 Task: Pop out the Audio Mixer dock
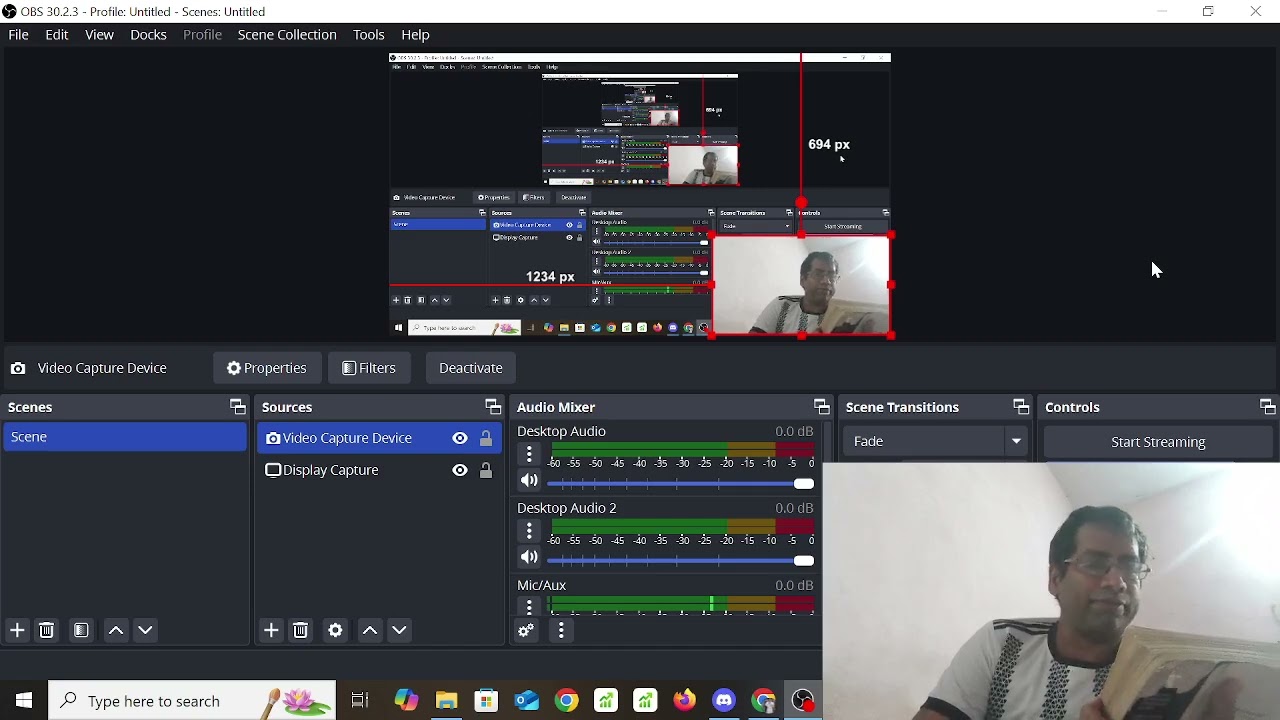pyautogui.click(x=821, y=407)
